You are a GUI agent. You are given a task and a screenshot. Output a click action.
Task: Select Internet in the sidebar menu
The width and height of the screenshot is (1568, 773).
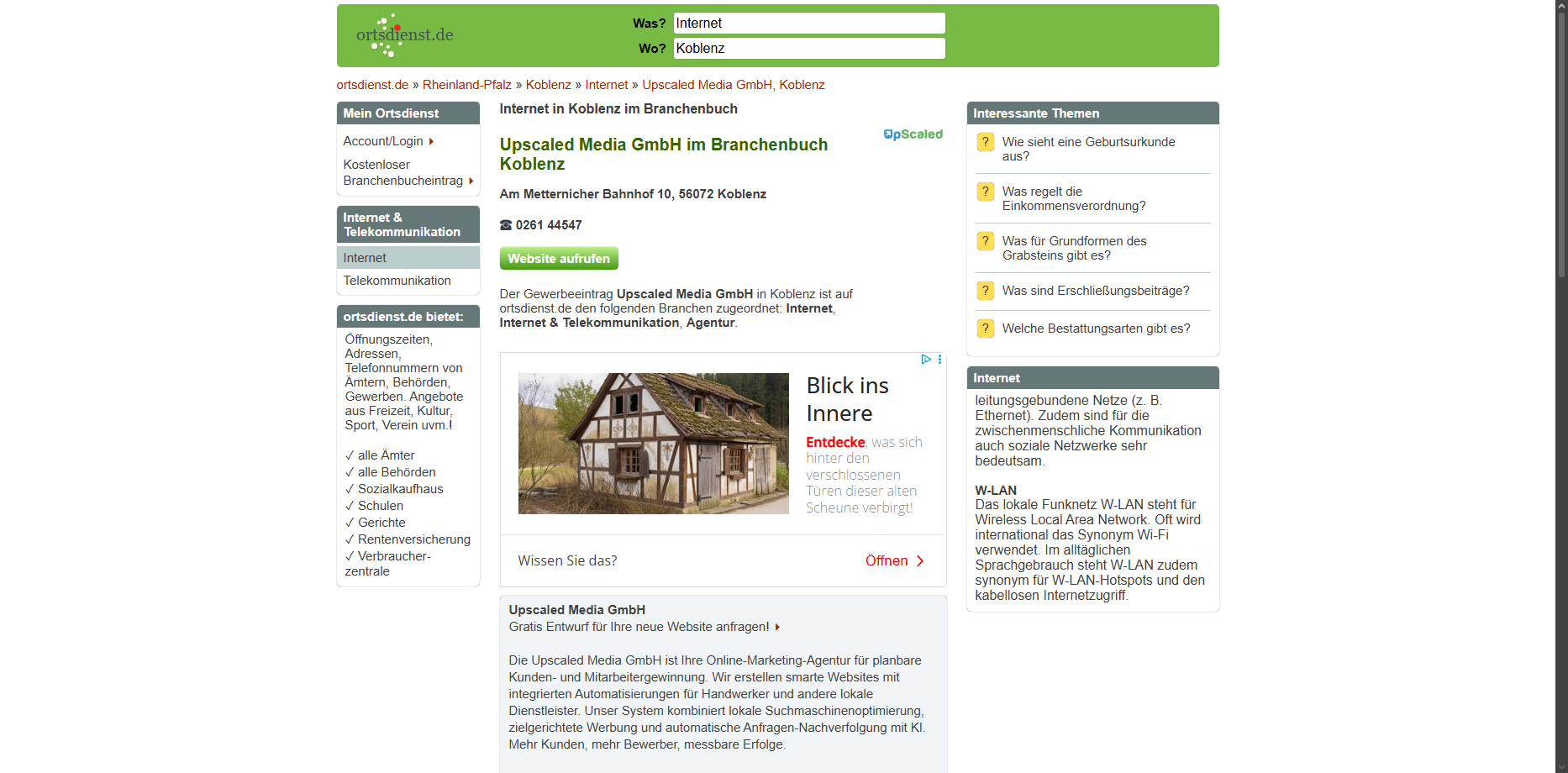[x=408, y=258]
